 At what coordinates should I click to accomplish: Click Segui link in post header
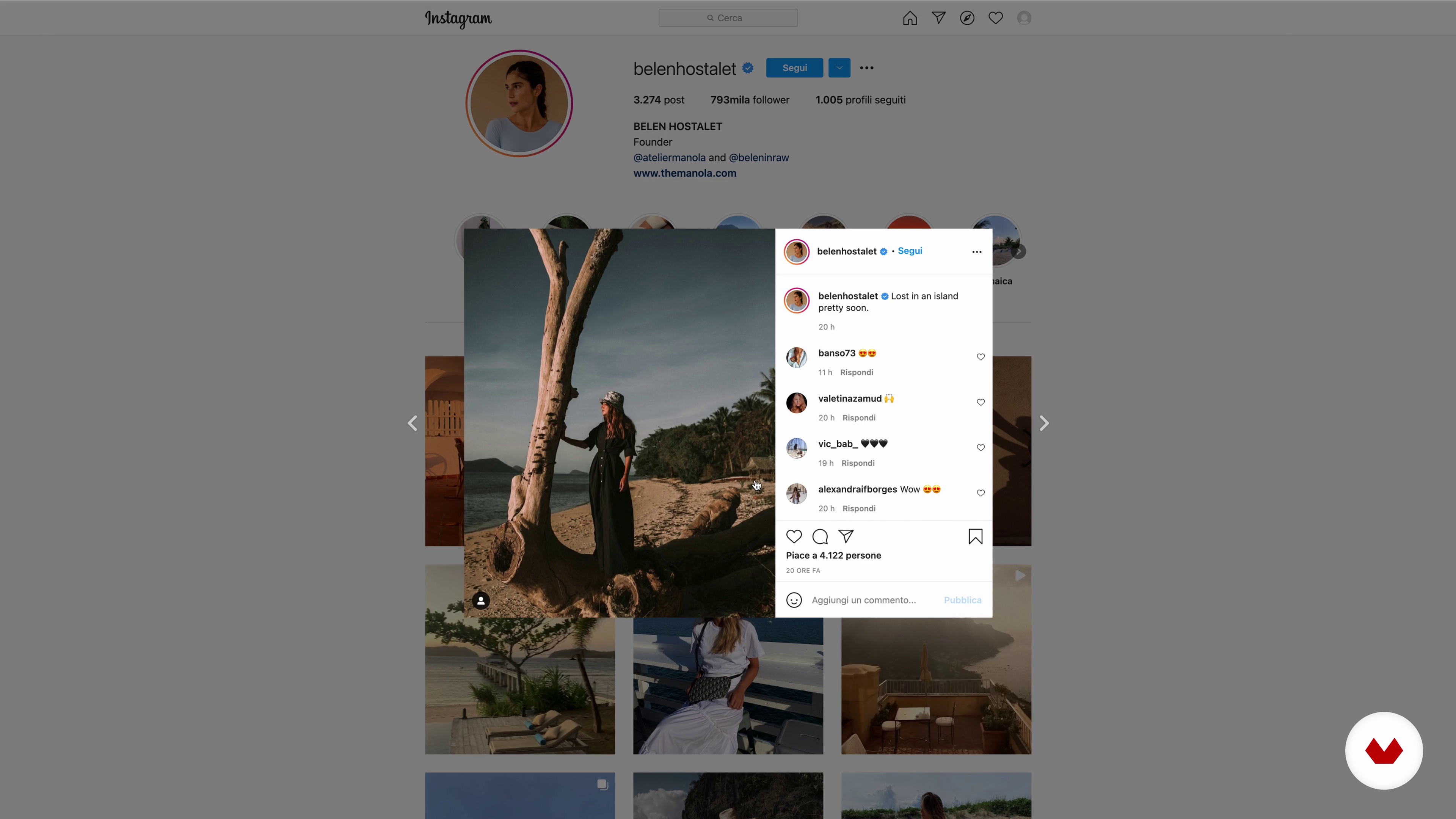pos(910,251)
